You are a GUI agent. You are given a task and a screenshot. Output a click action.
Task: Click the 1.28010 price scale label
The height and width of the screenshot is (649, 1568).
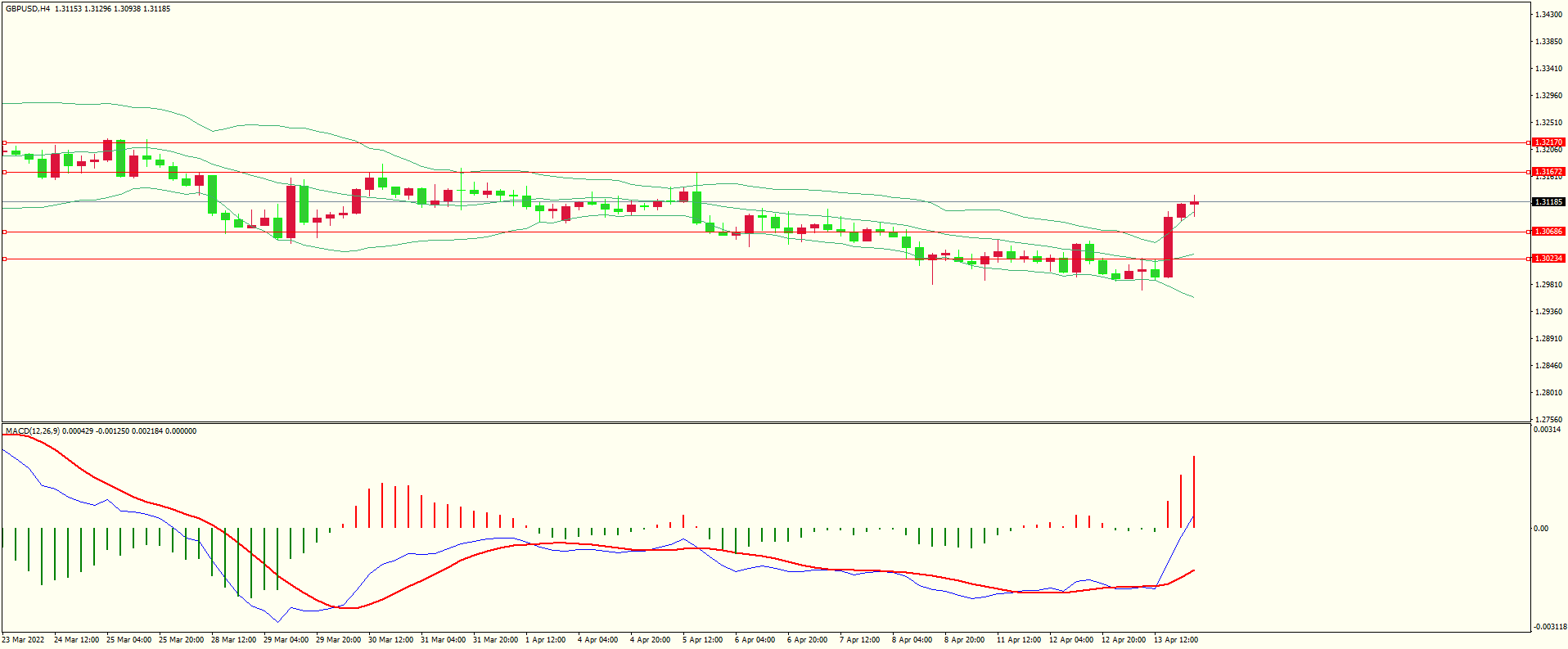pyautogui.click(x=1548, y=393)
